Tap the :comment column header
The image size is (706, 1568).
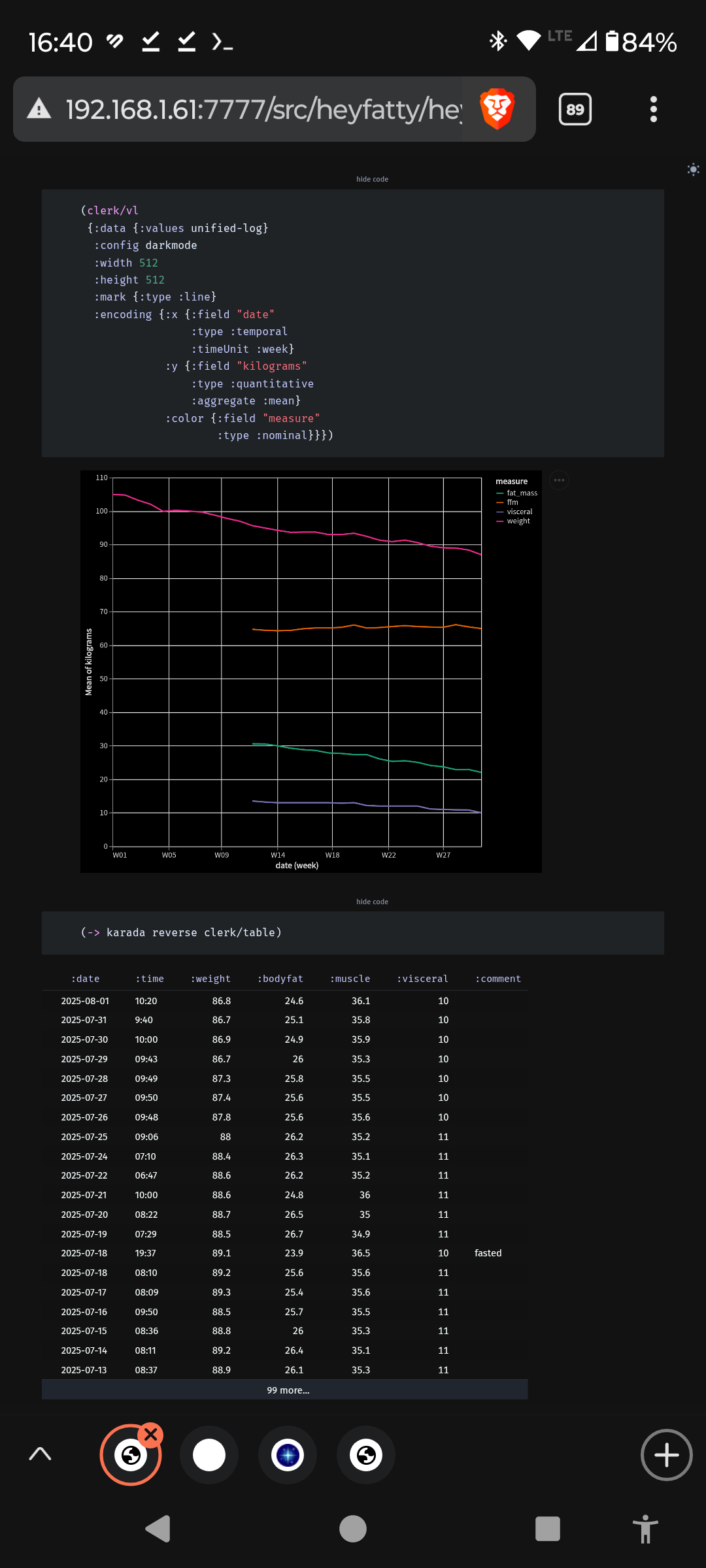tap(497, 979)
